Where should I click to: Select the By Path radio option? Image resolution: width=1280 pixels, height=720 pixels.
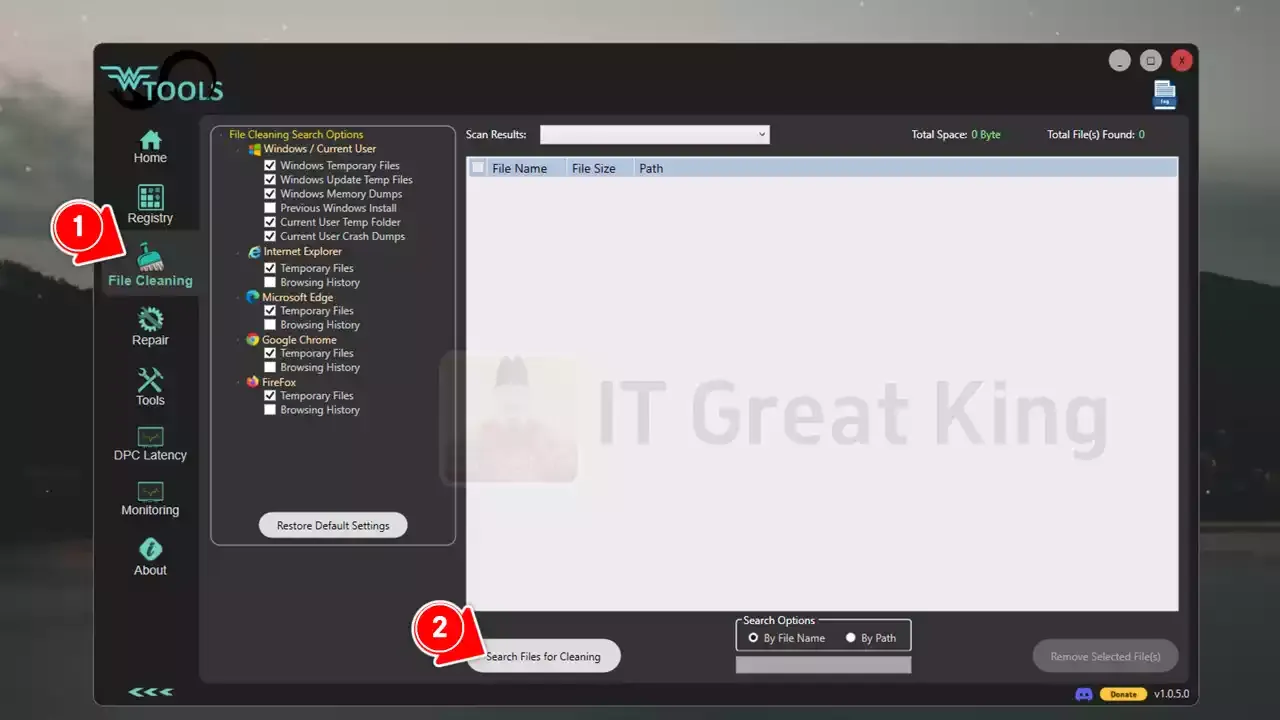click(851, 638)
